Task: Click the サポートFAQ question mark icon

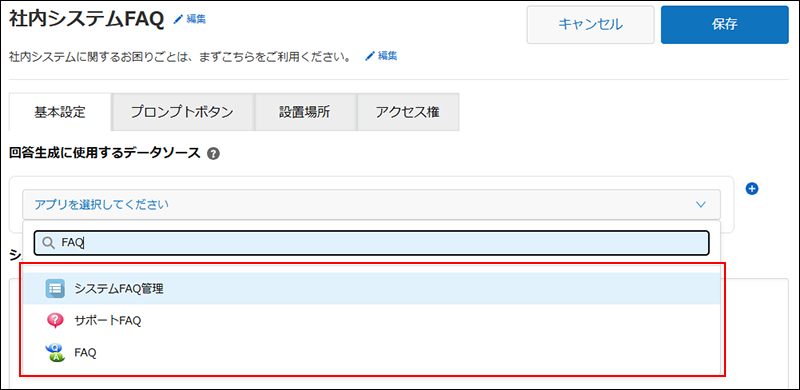Action: click(55, 321)
